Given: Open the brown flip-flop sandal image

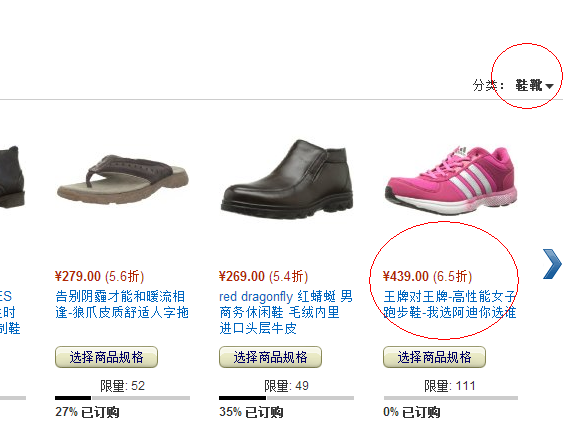Looking at the screenshot, I should [x=123, y=180].
